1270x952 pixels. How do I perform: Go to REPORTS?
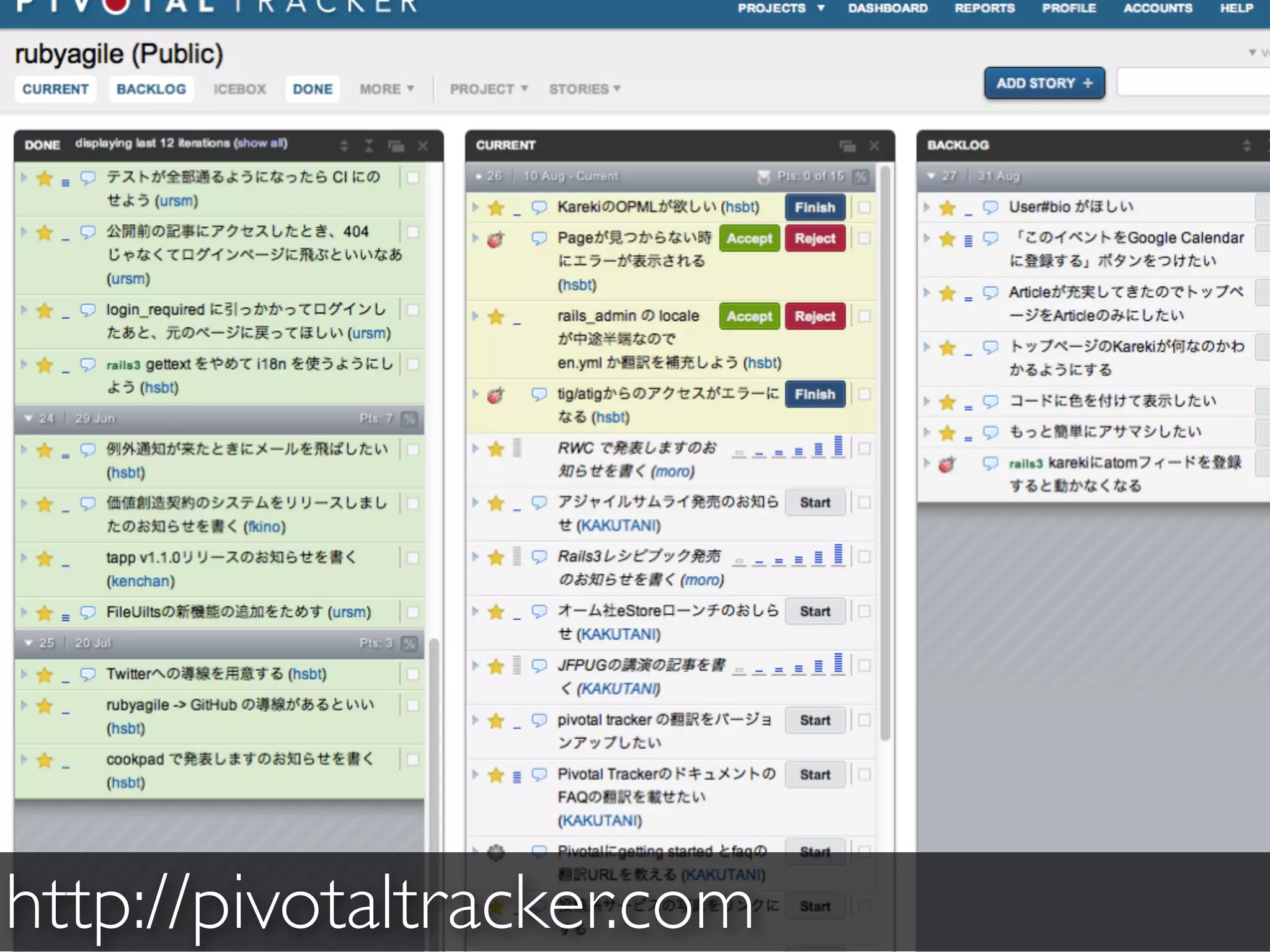tap(985, 8)
